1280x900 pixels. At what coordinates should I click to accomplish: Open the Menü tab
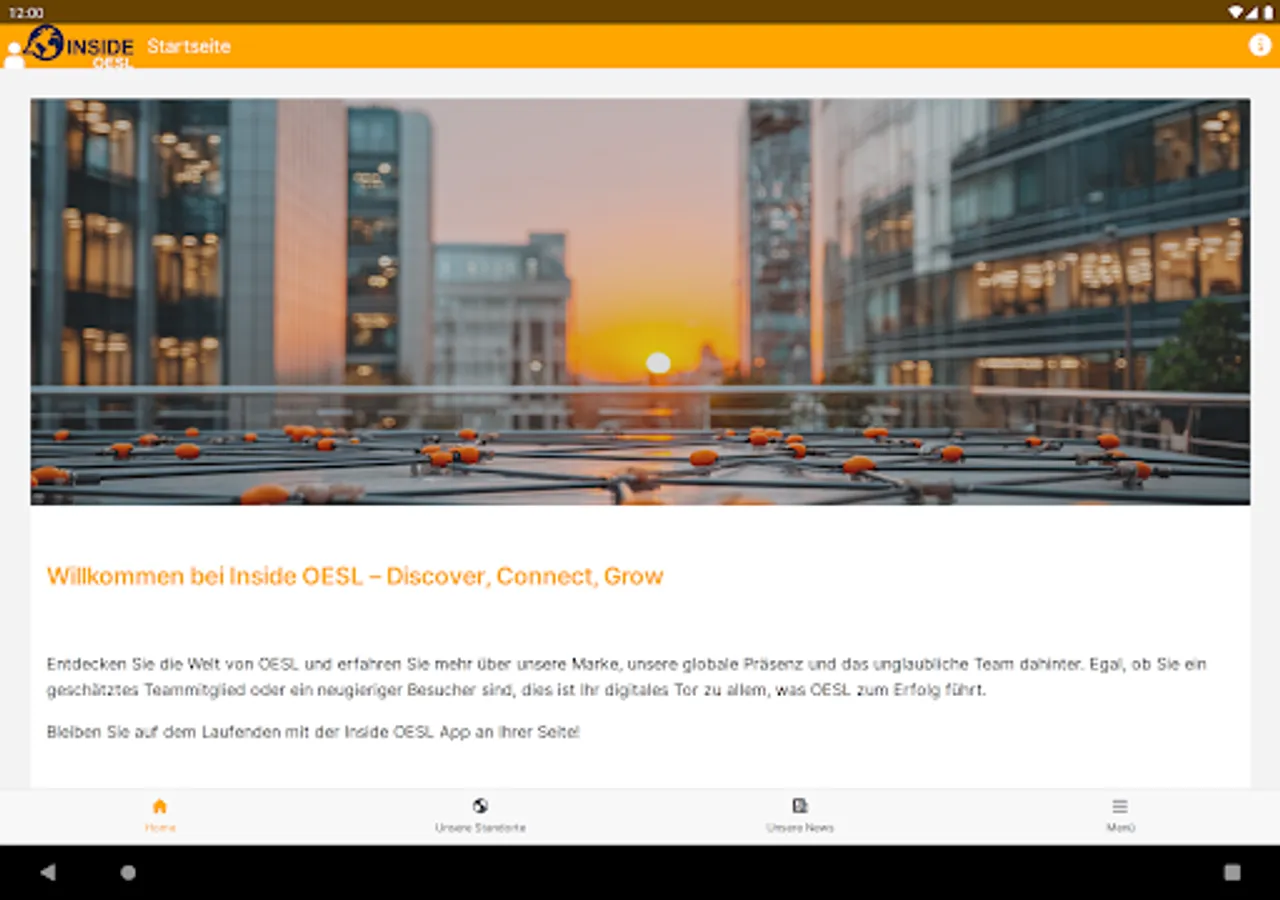pos(1119,827)
